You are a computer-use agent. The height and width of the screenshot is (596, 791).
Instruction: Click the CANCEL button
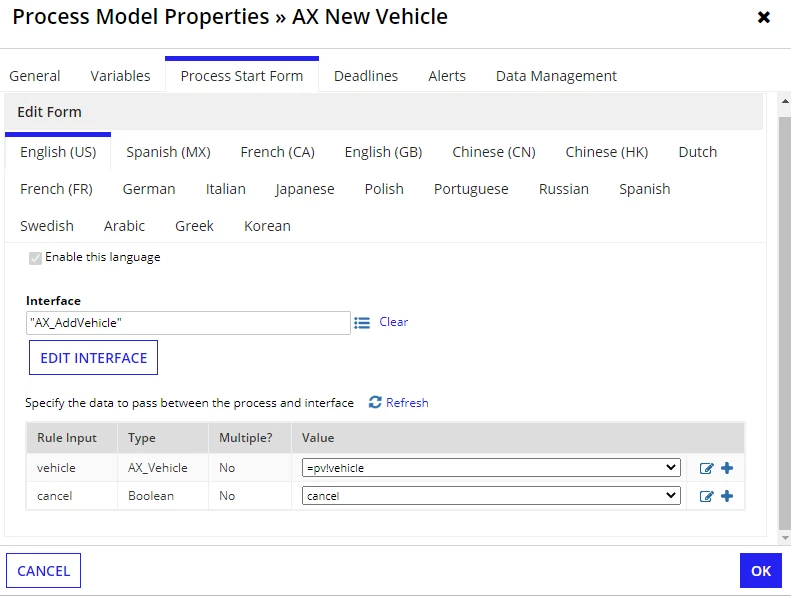point(43,571)
